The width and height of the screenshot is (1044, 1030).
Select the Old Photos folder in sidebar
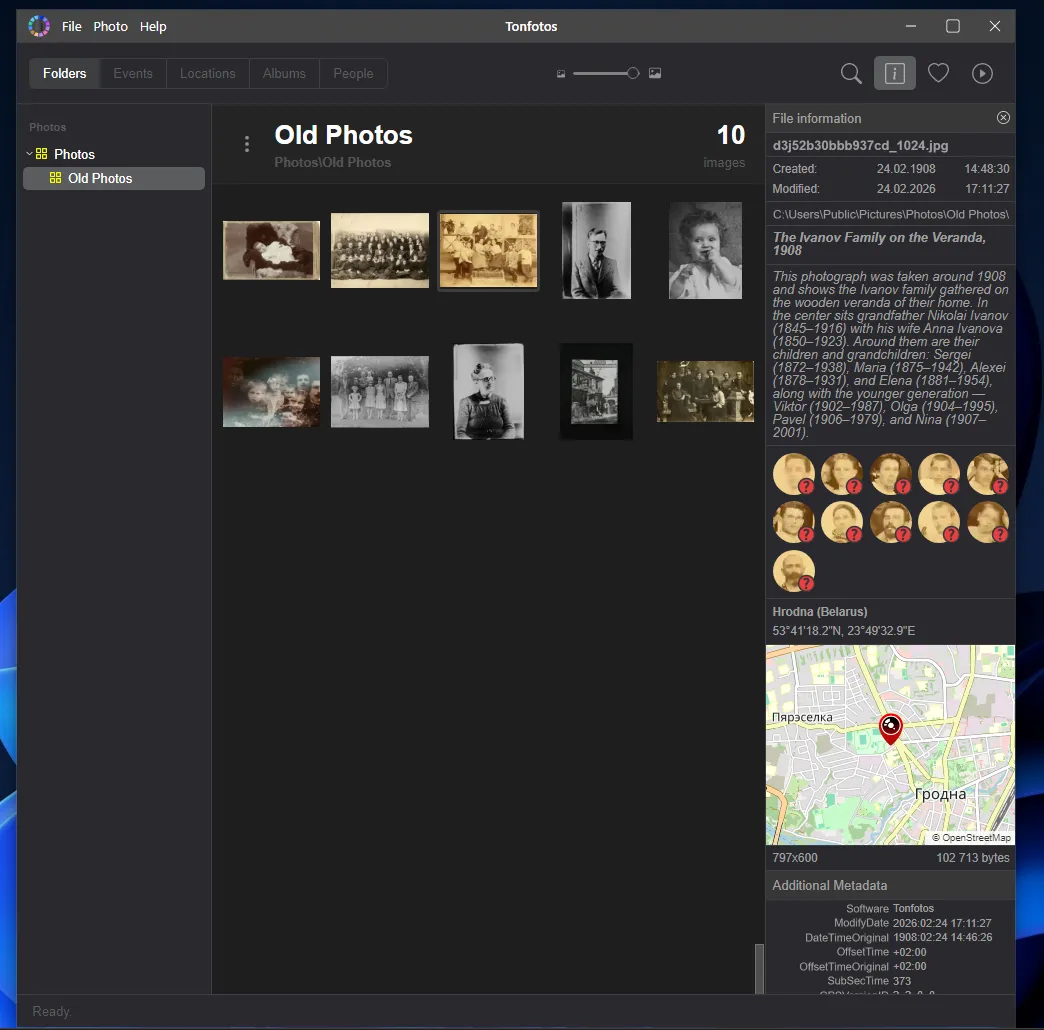(x=100, y=178)
